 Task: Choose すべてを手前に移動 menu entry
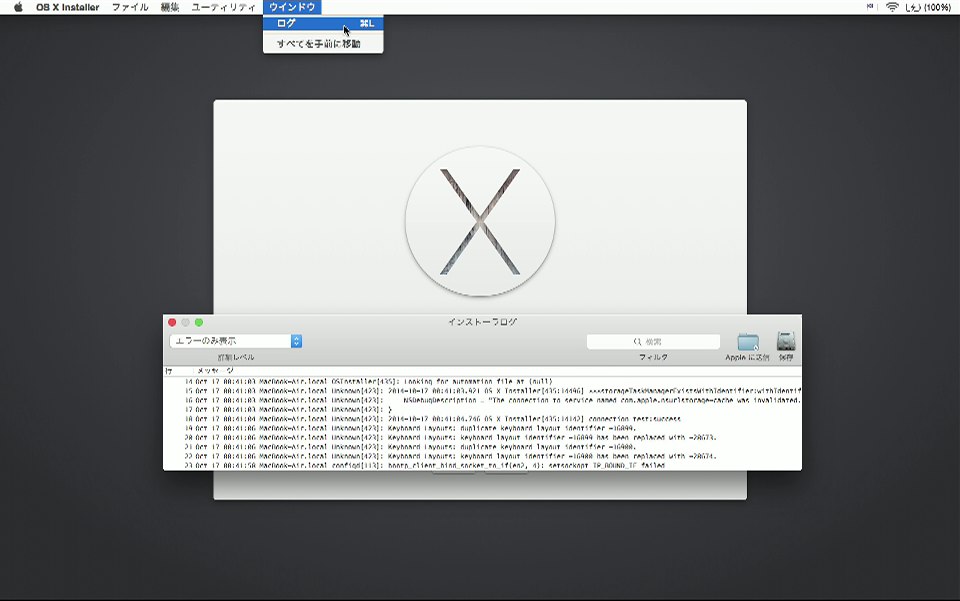323,43
